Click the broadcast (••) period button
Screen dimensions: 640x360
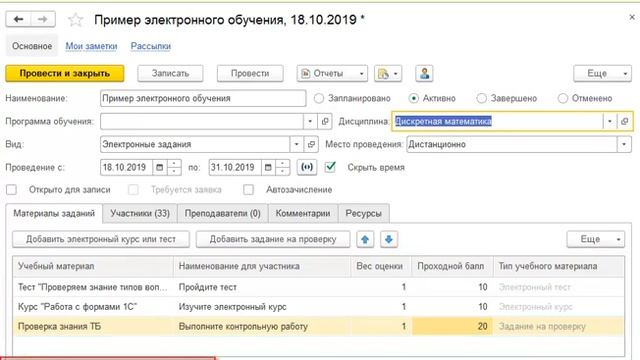(307, 167)
